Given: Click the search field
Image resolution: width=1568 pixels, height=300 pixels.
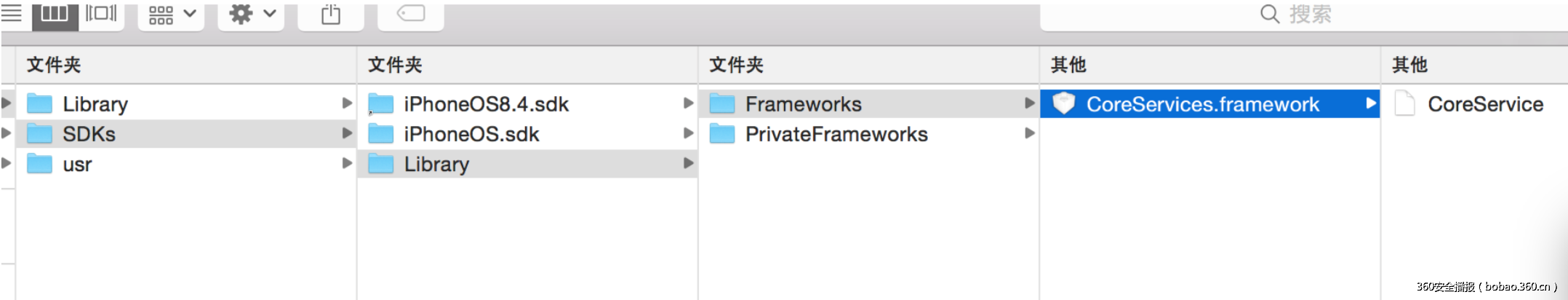Looking at the screenshot, I should (x=1309, y=15).
